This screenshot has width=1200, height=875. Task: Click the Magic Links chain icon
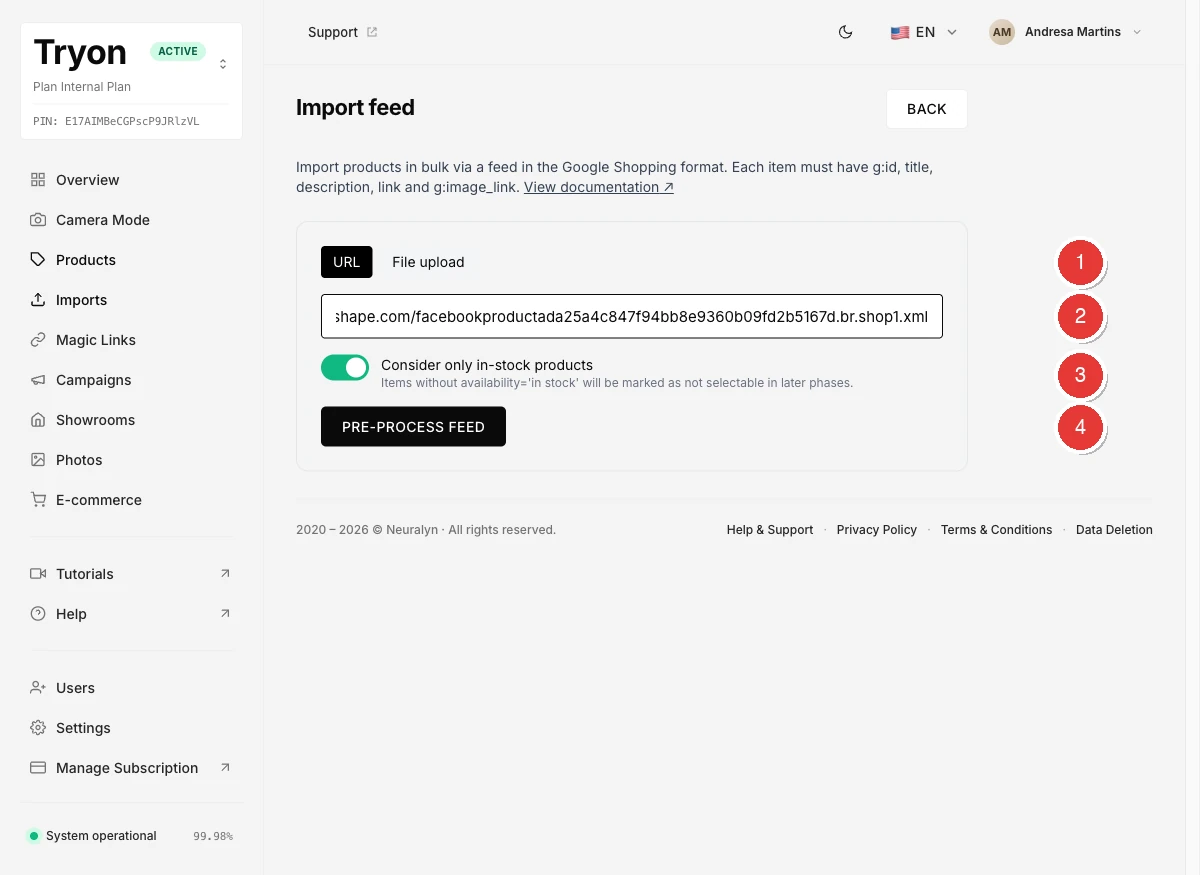[x=38, y=340]
